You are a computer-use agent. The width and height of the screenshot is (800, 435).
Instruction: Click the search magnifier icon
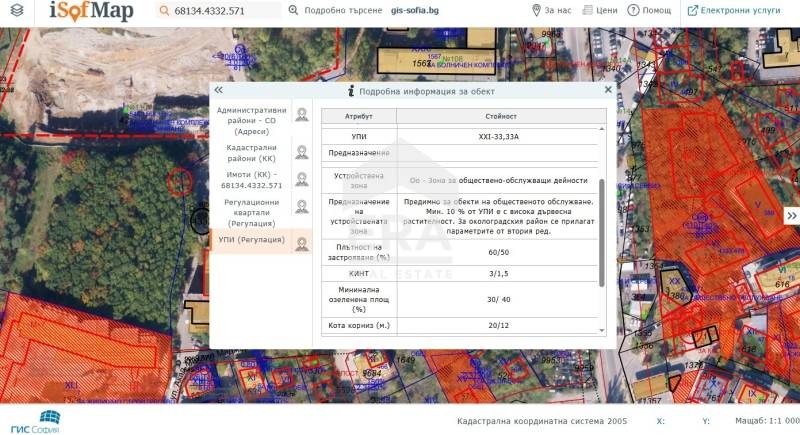tap(164, 11)
